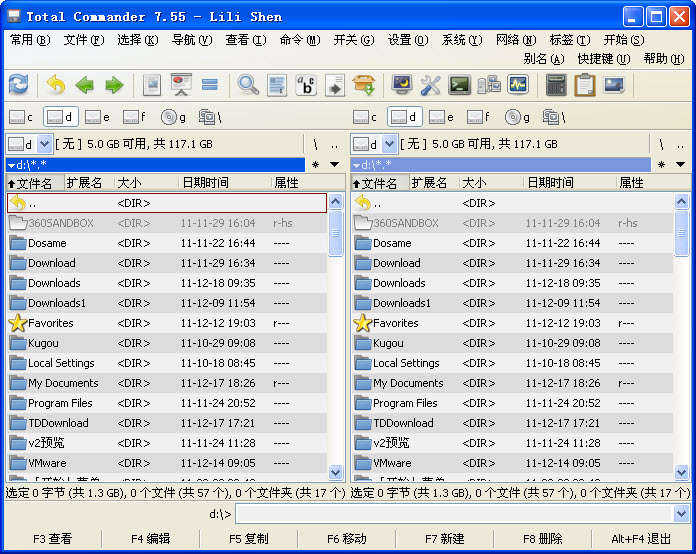Click the clipboard icon in toolbar
Screen dimensions: 696x554
coord(584,85)
